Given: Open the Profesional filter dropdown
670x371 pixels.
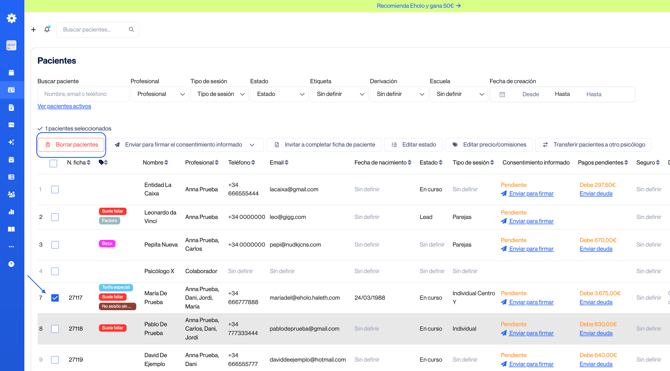Looking at the screenshot, I should pyautogui.click(x=160, y=94).
